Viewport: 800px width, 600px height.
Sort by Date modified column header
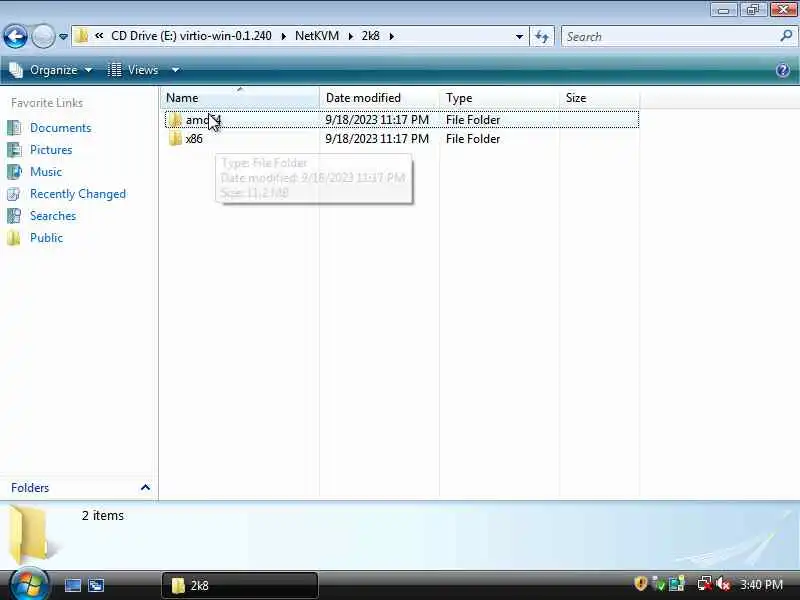(x=379, y=97)
